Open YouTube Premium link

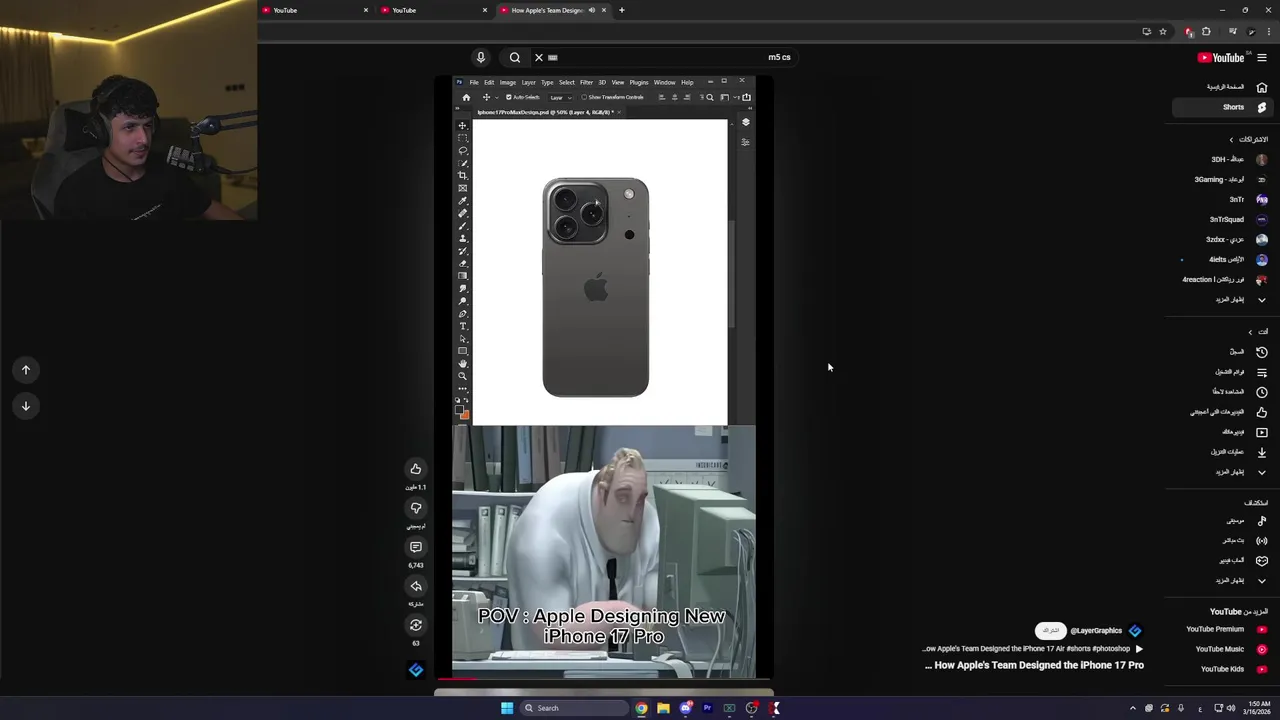click(1225, 629)
